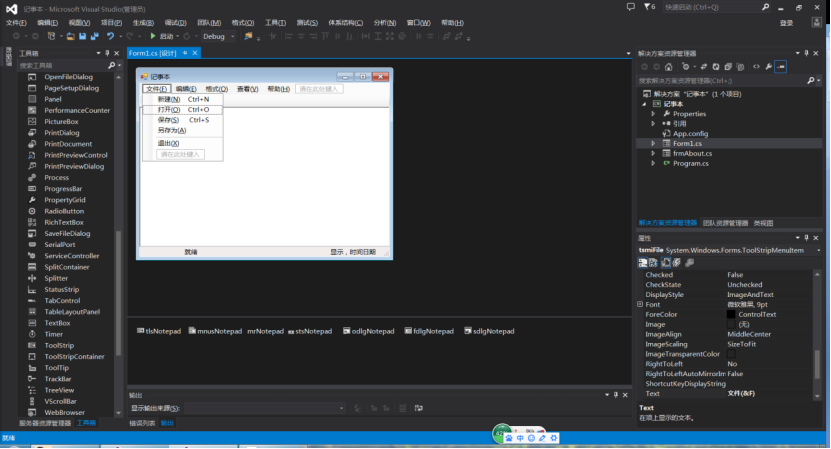Click View Code angle-bracket icon in Solution Explorer

click(x=756, y=67)
